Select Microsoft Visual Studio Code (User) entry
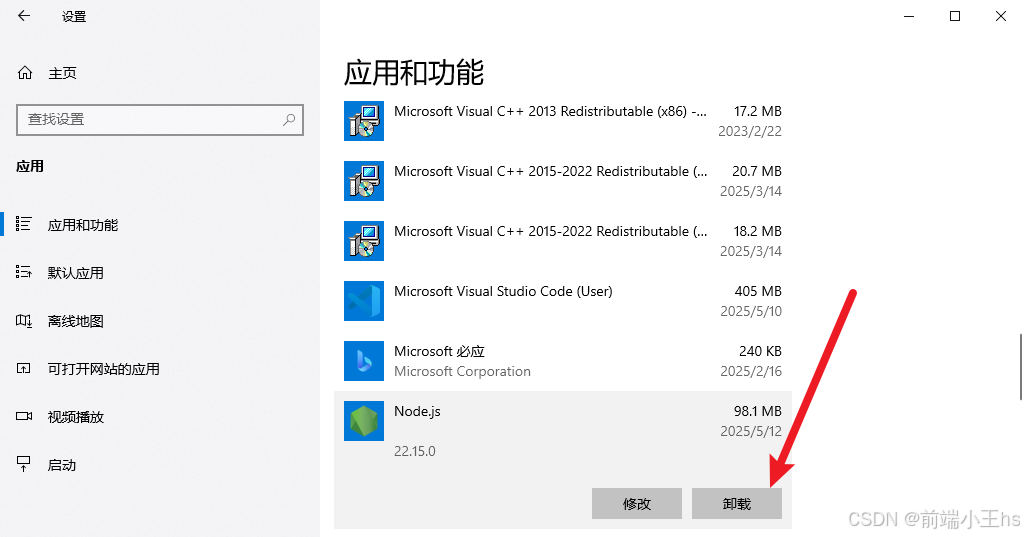 [504, 291]
